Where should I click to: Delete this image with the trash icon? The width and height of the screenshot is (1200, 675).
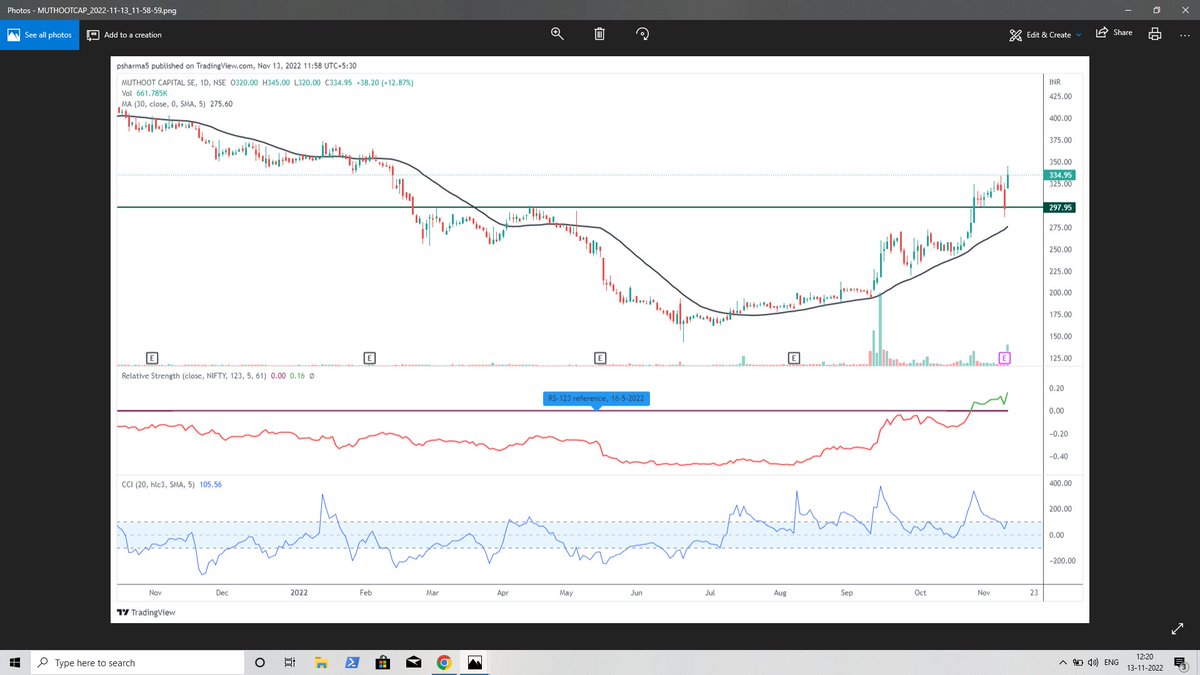click(599, 33)
